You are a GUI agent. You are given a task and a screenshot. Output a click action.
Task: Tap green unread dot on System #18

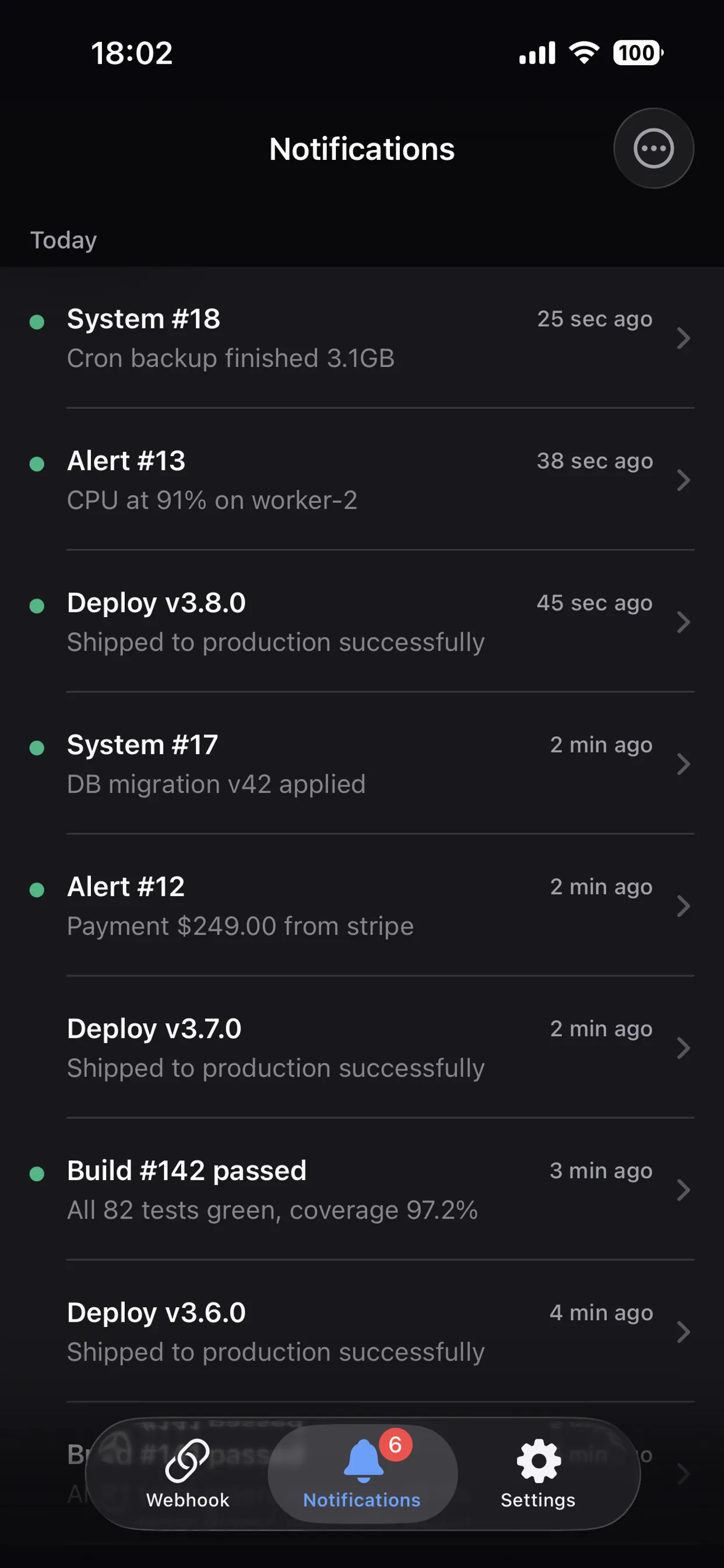(x=37, y=321)
